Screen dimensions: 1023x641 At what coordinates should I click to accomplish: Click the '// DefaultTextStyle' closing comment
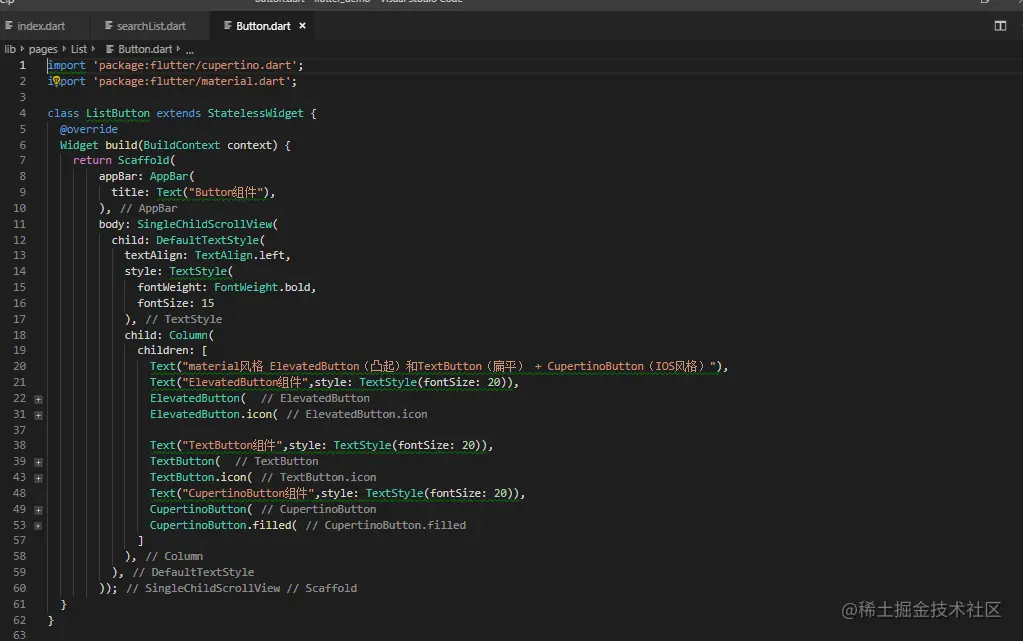[193, 572]
